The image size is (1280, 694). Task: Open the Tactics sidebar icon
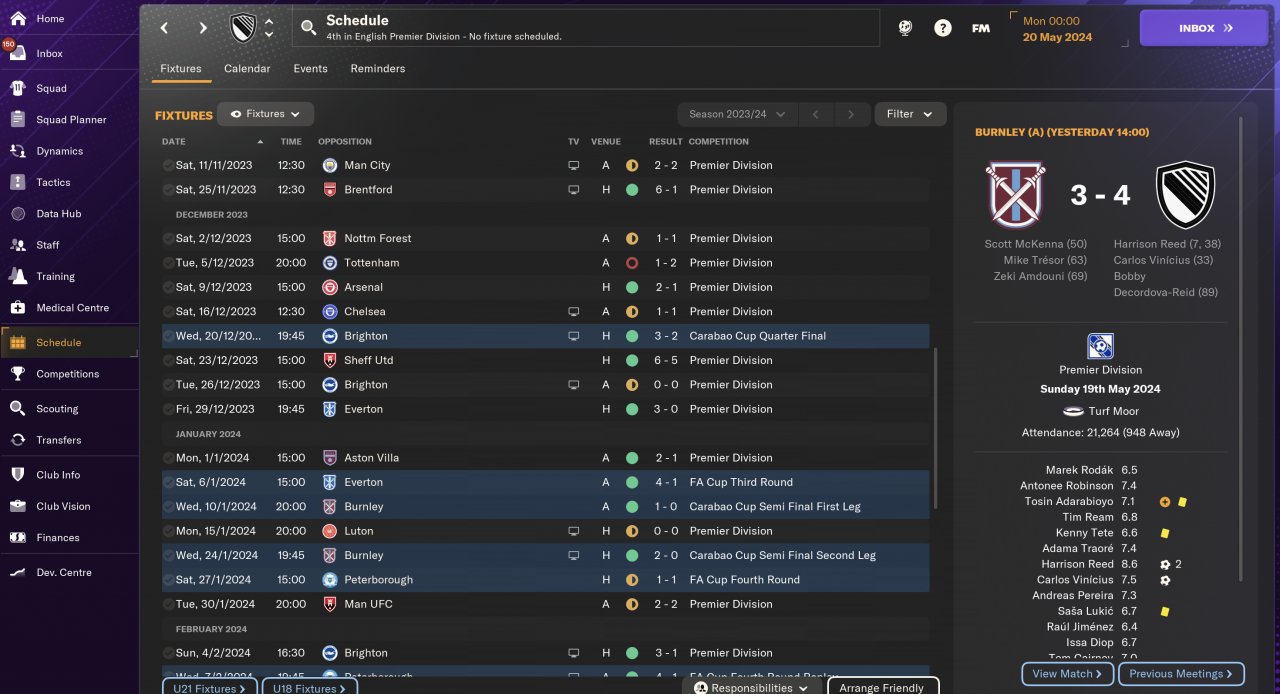(18, 182)
